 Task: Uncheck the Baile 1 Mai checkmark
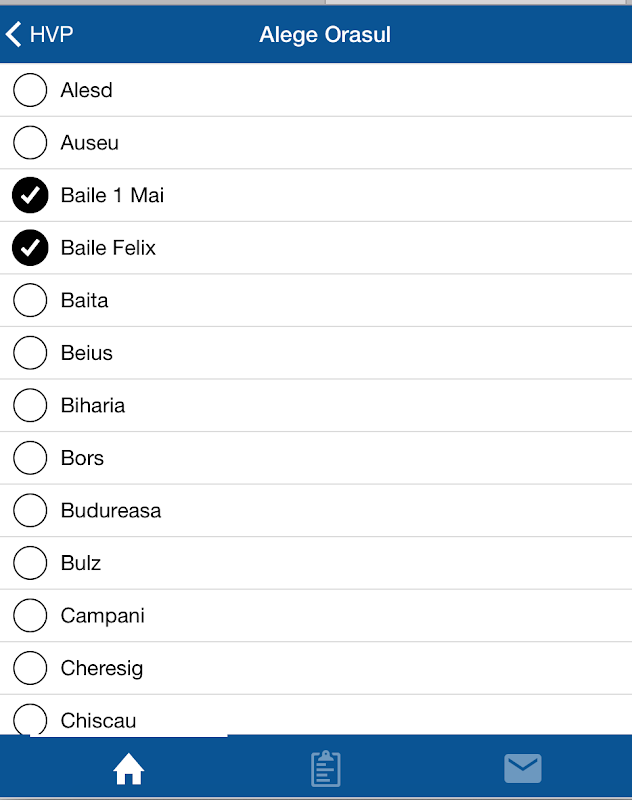(30, 195)
